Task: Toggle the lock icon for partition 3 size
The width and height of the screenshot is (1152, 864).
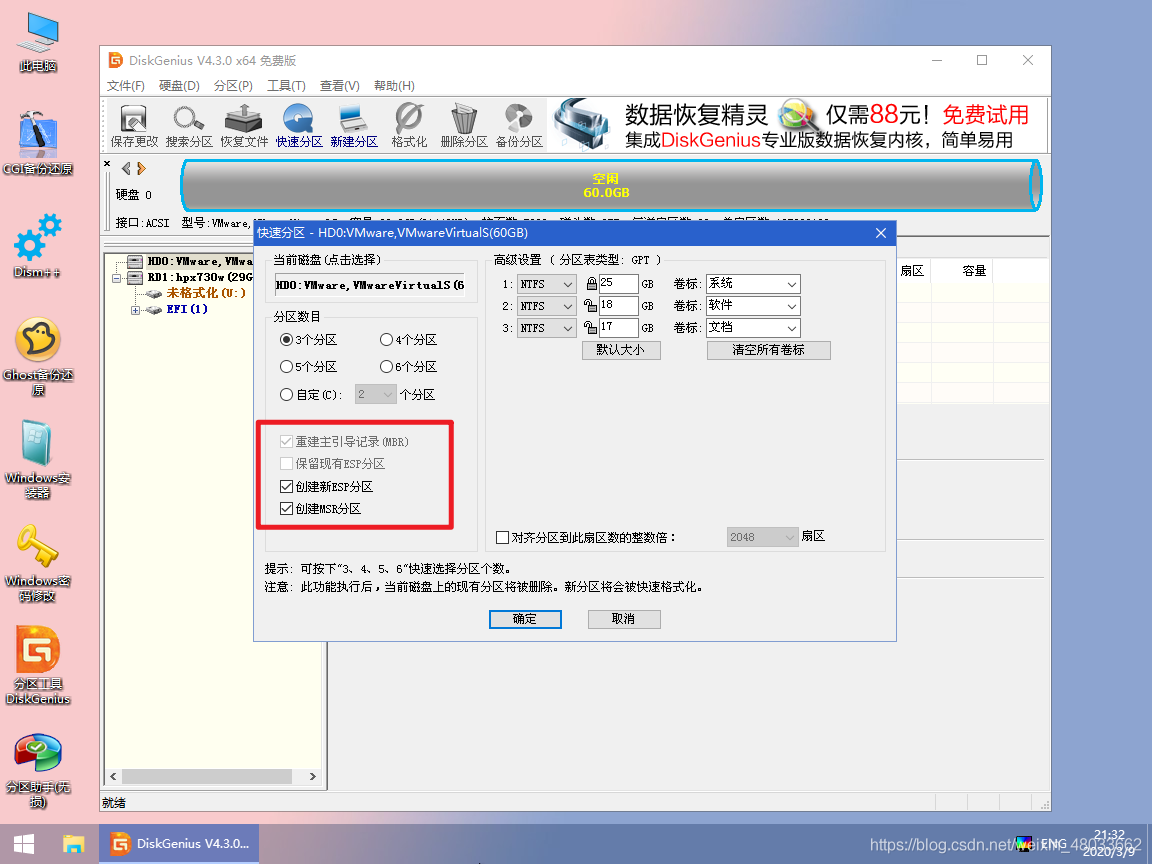Action: 590,328
